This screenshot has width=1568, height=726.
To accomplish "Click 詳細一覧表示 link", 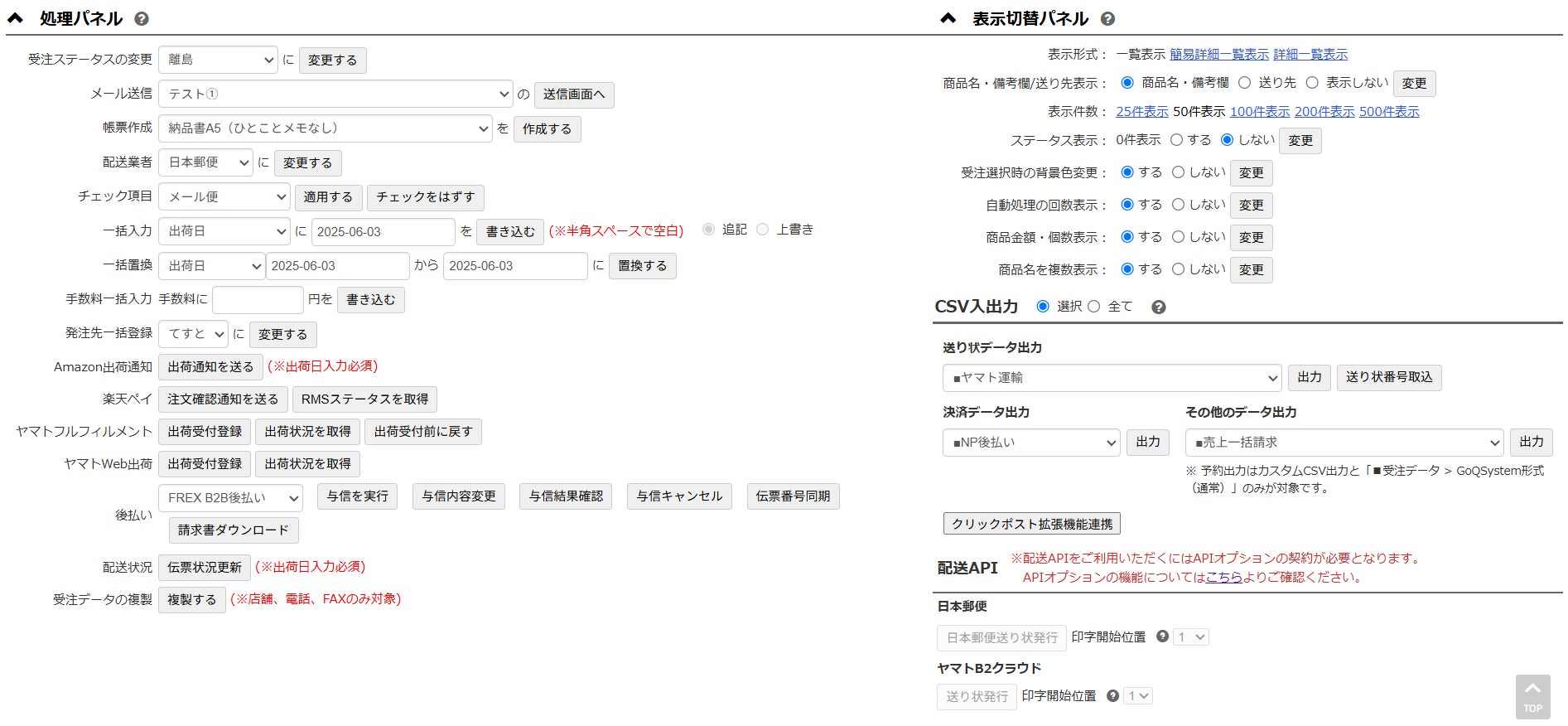I will (1310, 55).
